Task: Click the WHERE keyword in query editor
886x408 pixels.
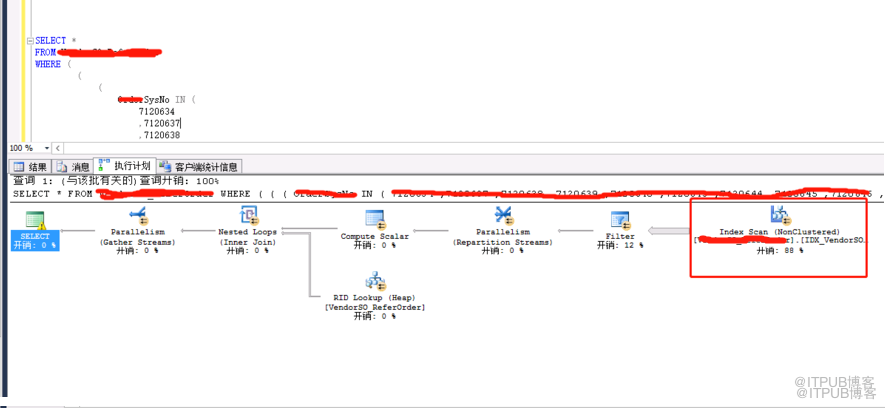Action: coord(47,64)
